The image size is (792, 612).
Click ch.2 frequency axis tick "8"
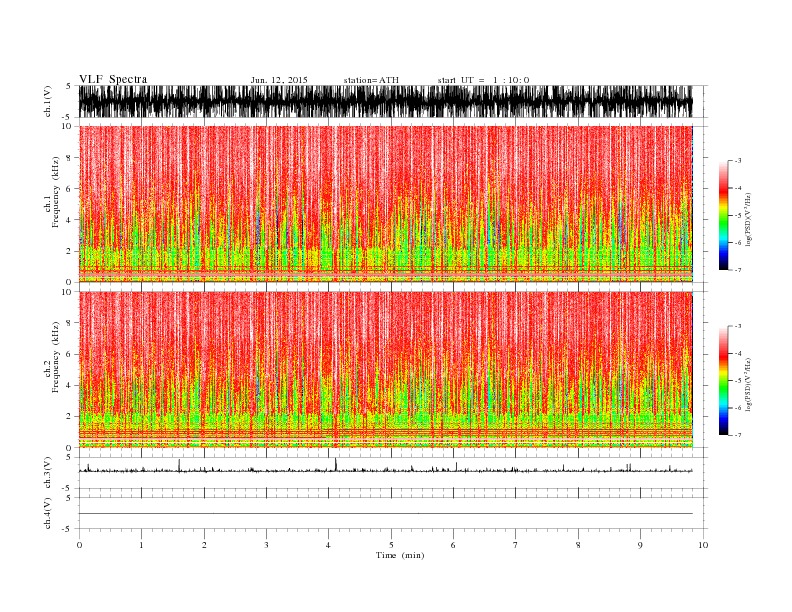click(x=70, y=323)
